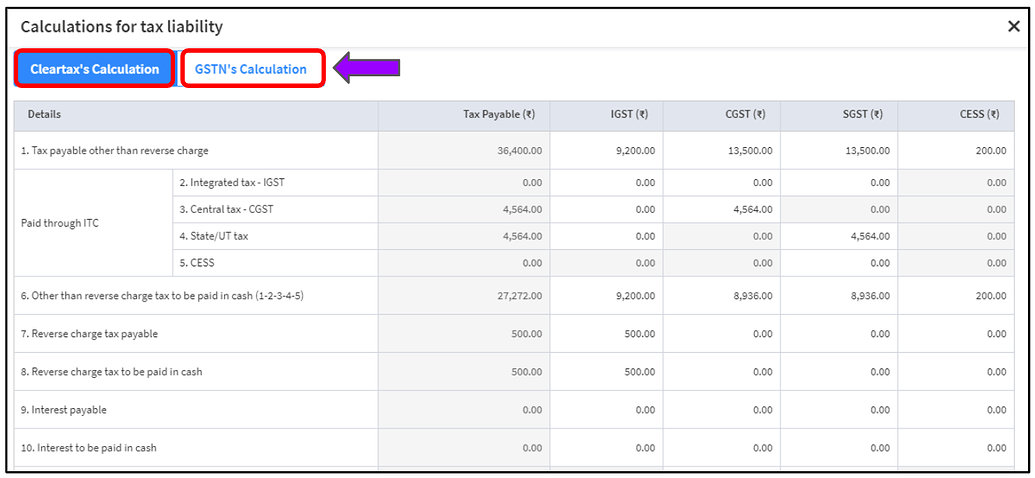Click Tax Payable 4,564.00 in Central tax row
The height and width of the screenshot is (478, 1035).
coord(523,209)
